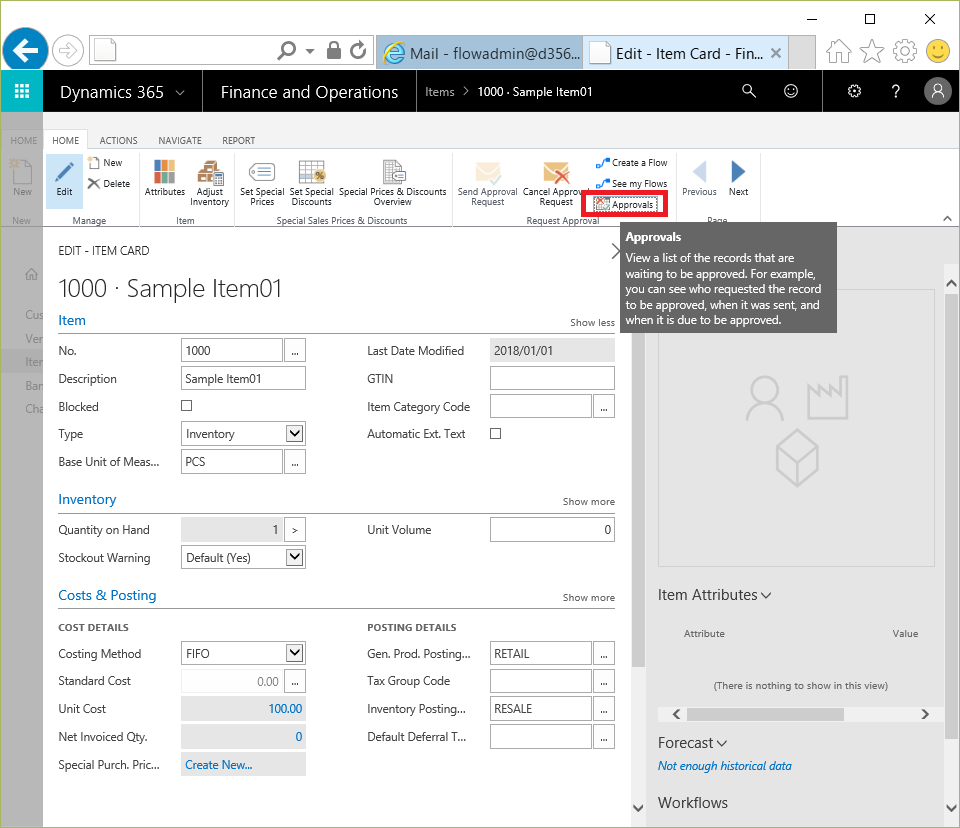Screen dimensions: 960x828
Task: Click Adjust Inventory ribbon button
Action: tap(209, 183)
